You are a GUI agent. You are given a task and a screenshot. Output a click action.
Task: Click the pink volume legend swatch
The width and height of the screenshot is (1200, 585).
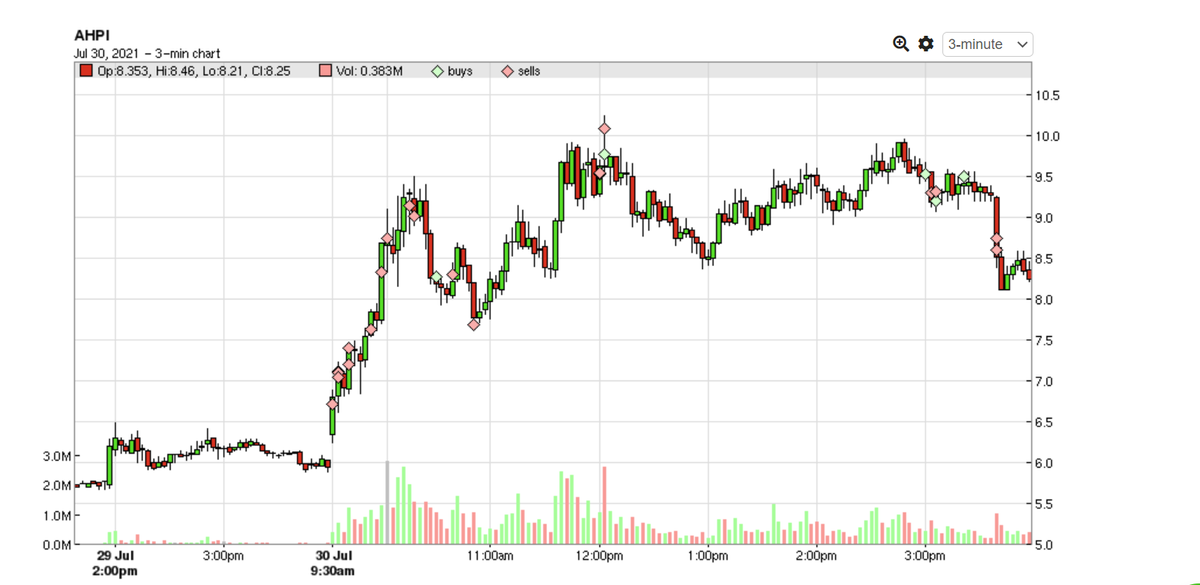pyautogui.click(x=325, y=71)
